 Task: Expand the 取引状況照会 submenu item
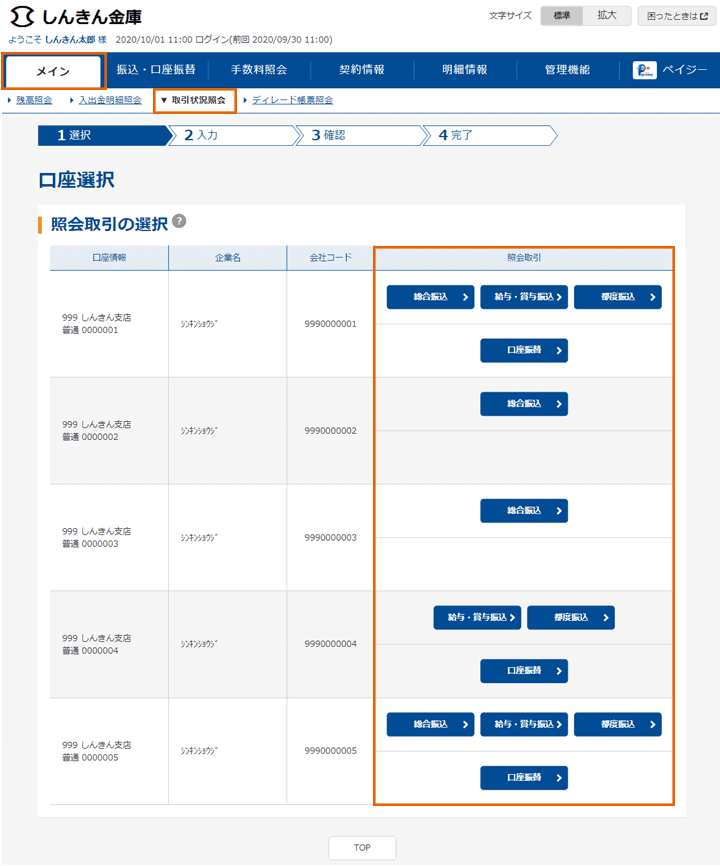[x=197, y=100]
